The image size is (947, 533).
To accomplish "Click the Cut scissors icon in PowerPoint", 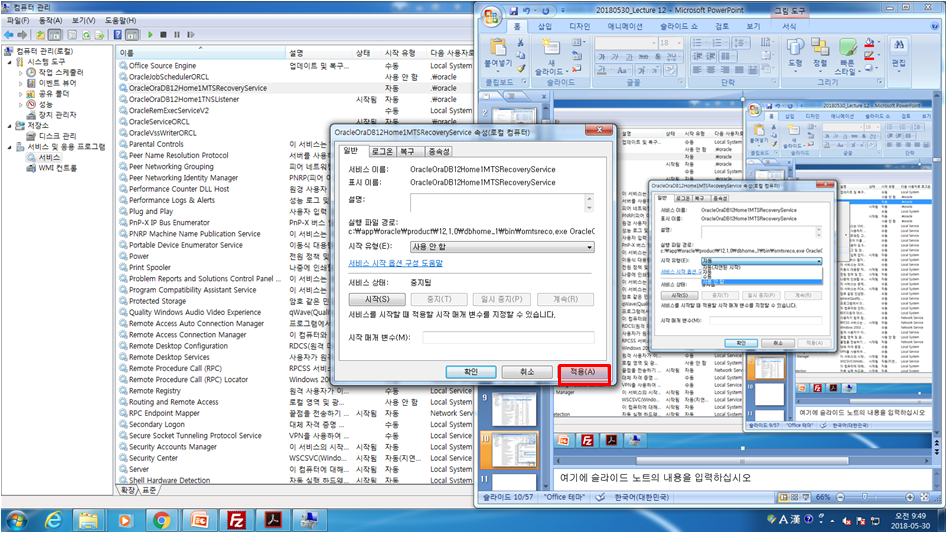I will (520, 43).
